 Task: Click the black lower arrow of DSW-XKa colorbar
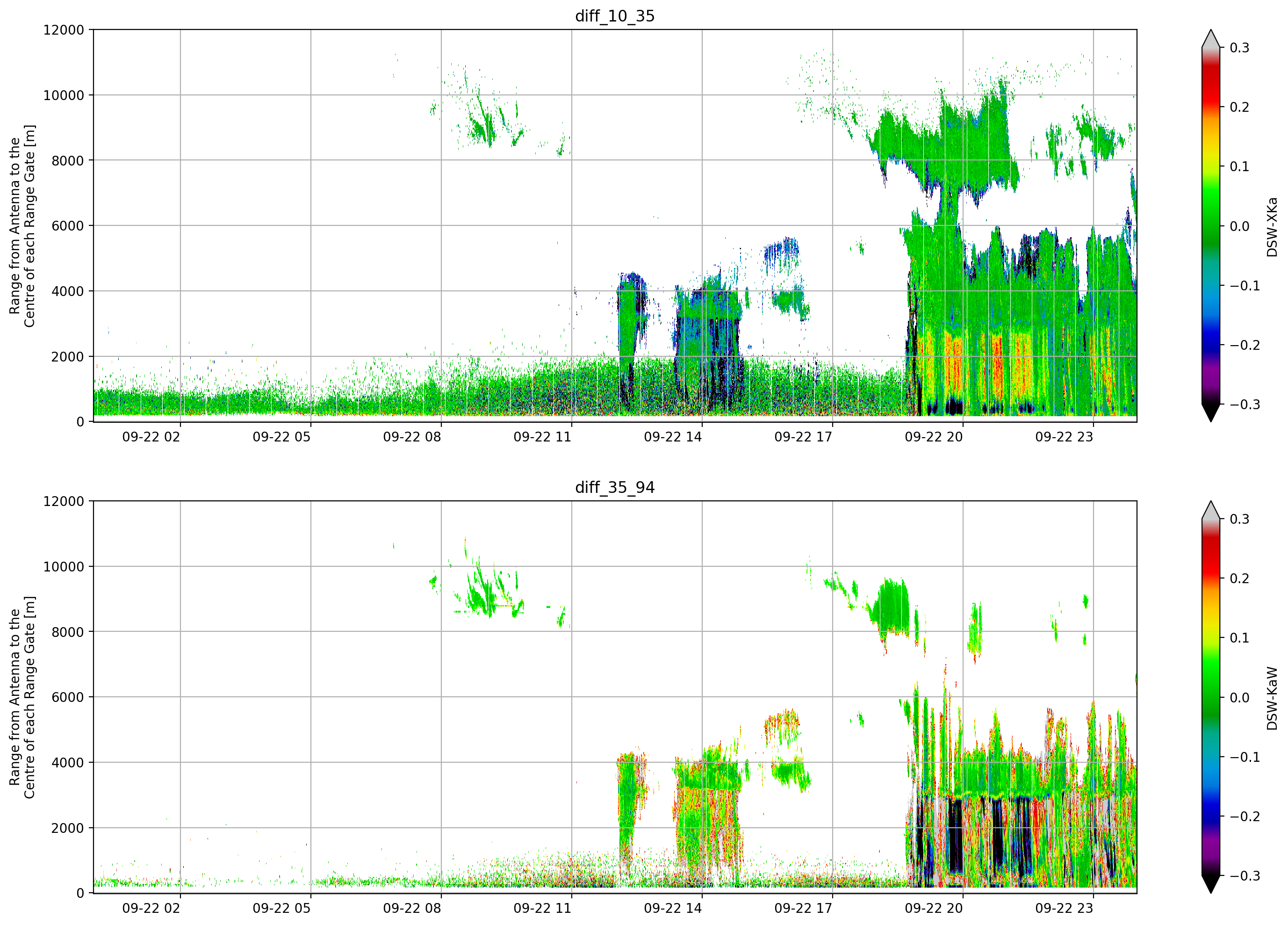coord(1211,412)
